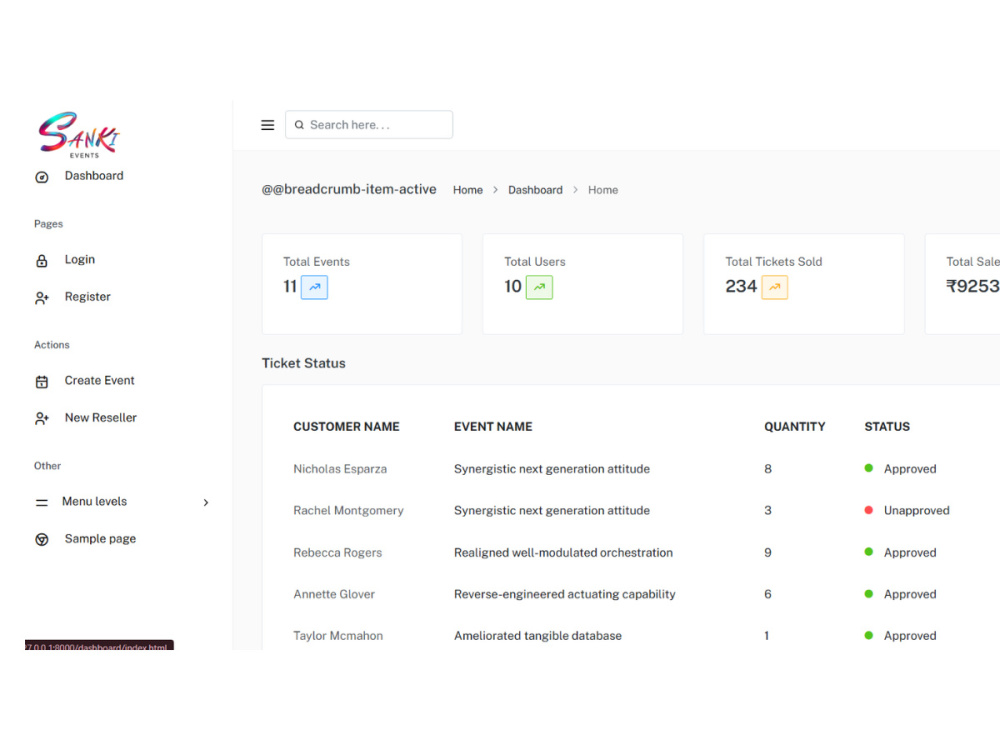Click the blue trend icon in Total Events
The image size is (1000, 750).
tap(314, 287)
